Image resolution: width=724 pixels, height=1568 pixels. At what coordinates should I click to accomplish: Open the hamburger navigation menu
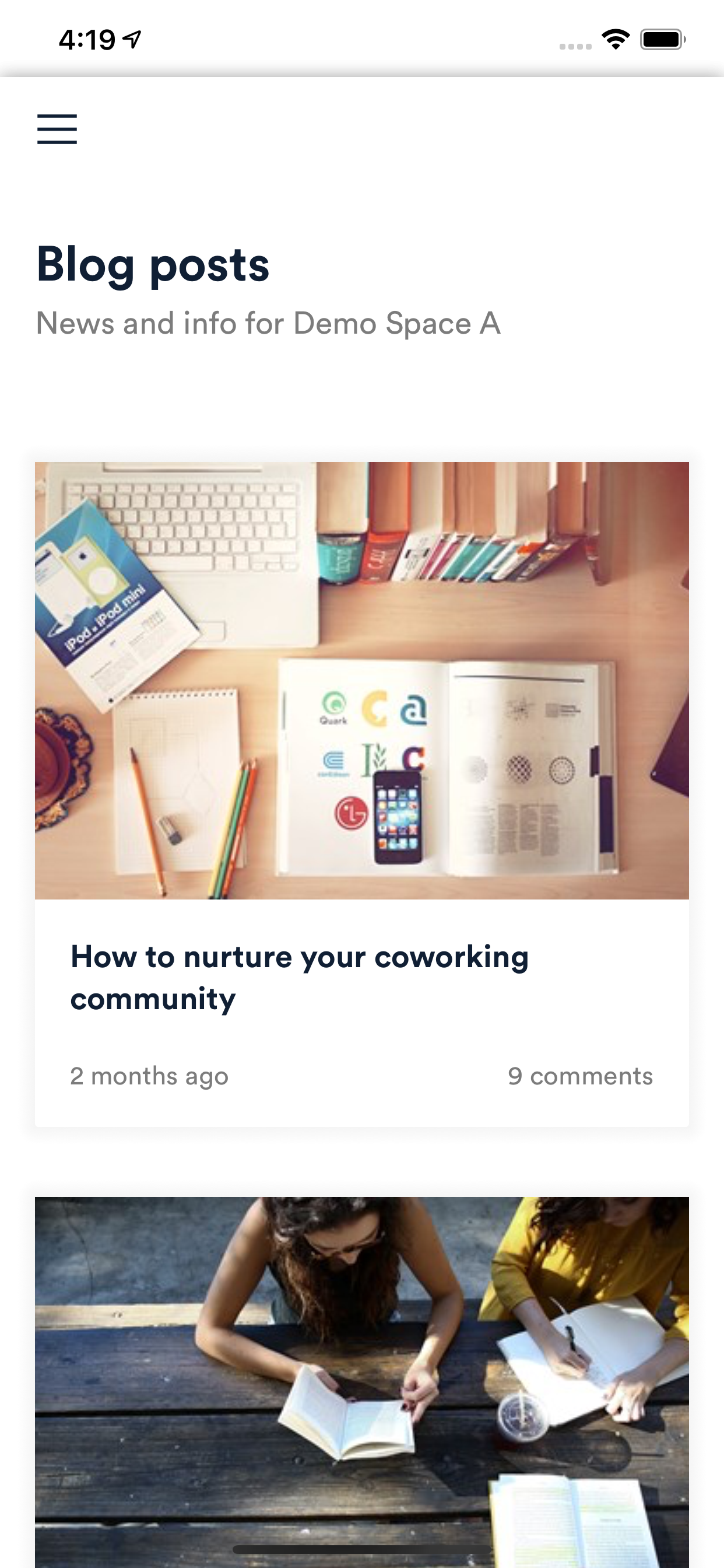57,129
